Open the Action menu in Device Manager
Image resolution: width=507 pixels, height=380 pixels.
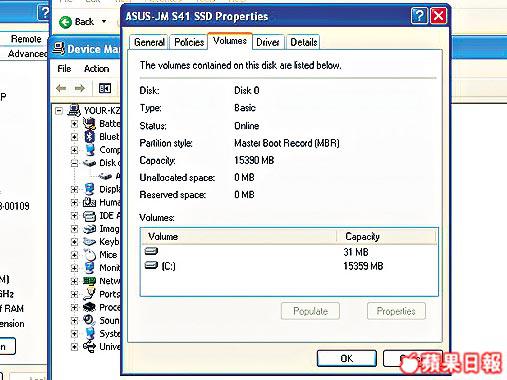coord(96,69)
